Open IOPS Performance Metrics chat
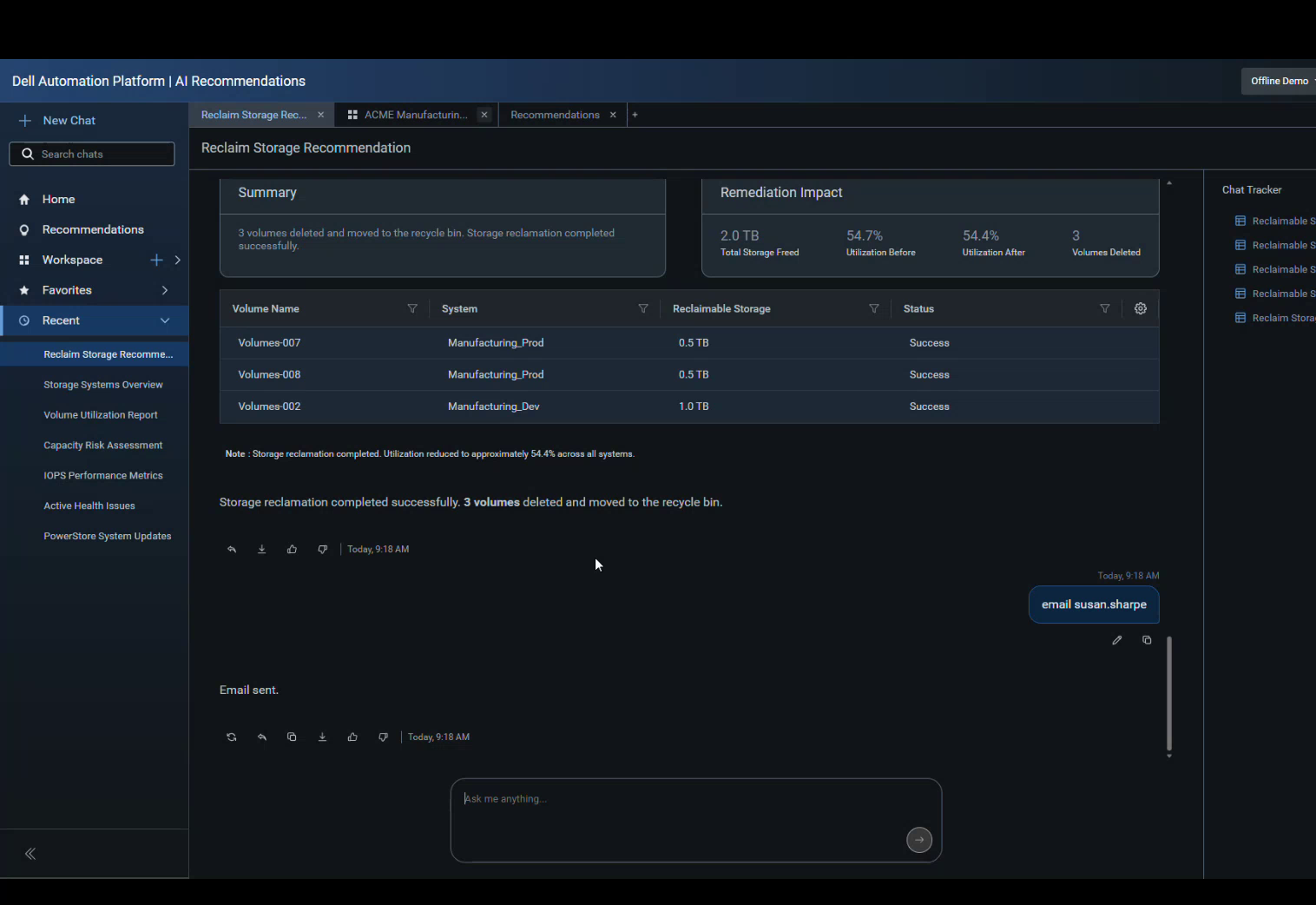 coord(103,476)
